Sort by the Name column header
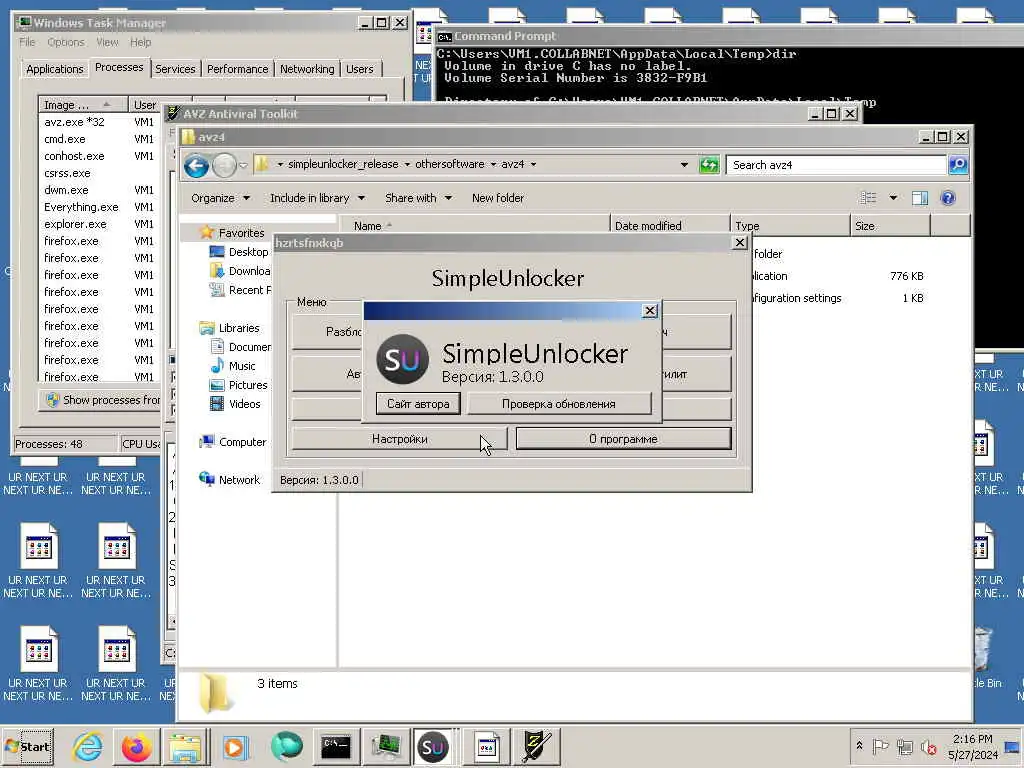 click(474, 226)
